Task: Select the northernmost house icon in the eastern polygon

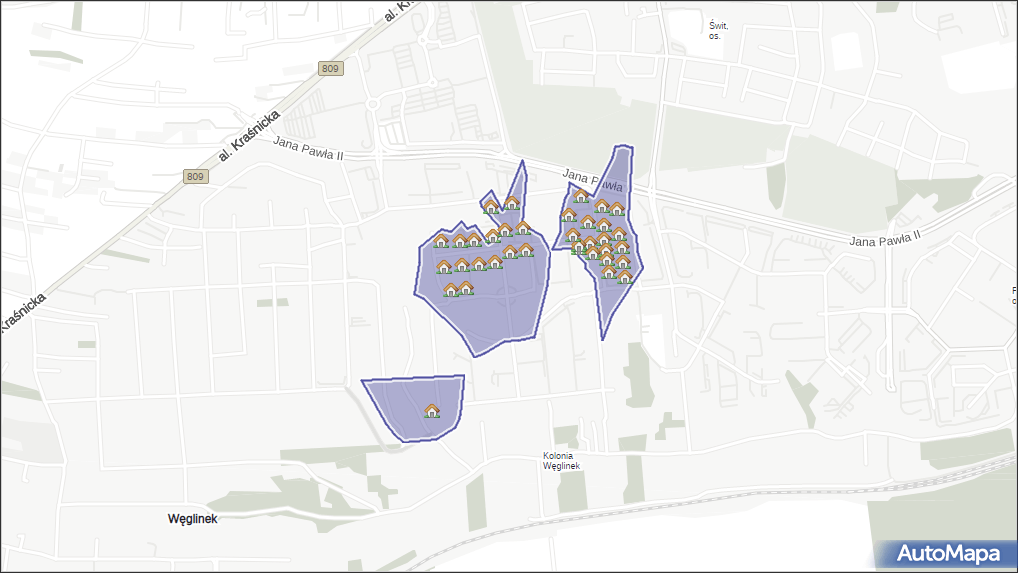Action: pos(580,195)
